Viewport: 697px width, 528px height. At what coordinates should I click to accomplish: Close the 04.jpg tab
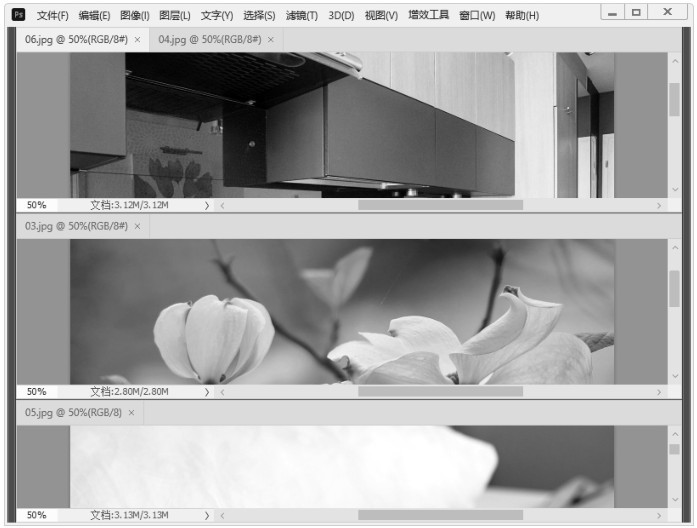point(271,40)
